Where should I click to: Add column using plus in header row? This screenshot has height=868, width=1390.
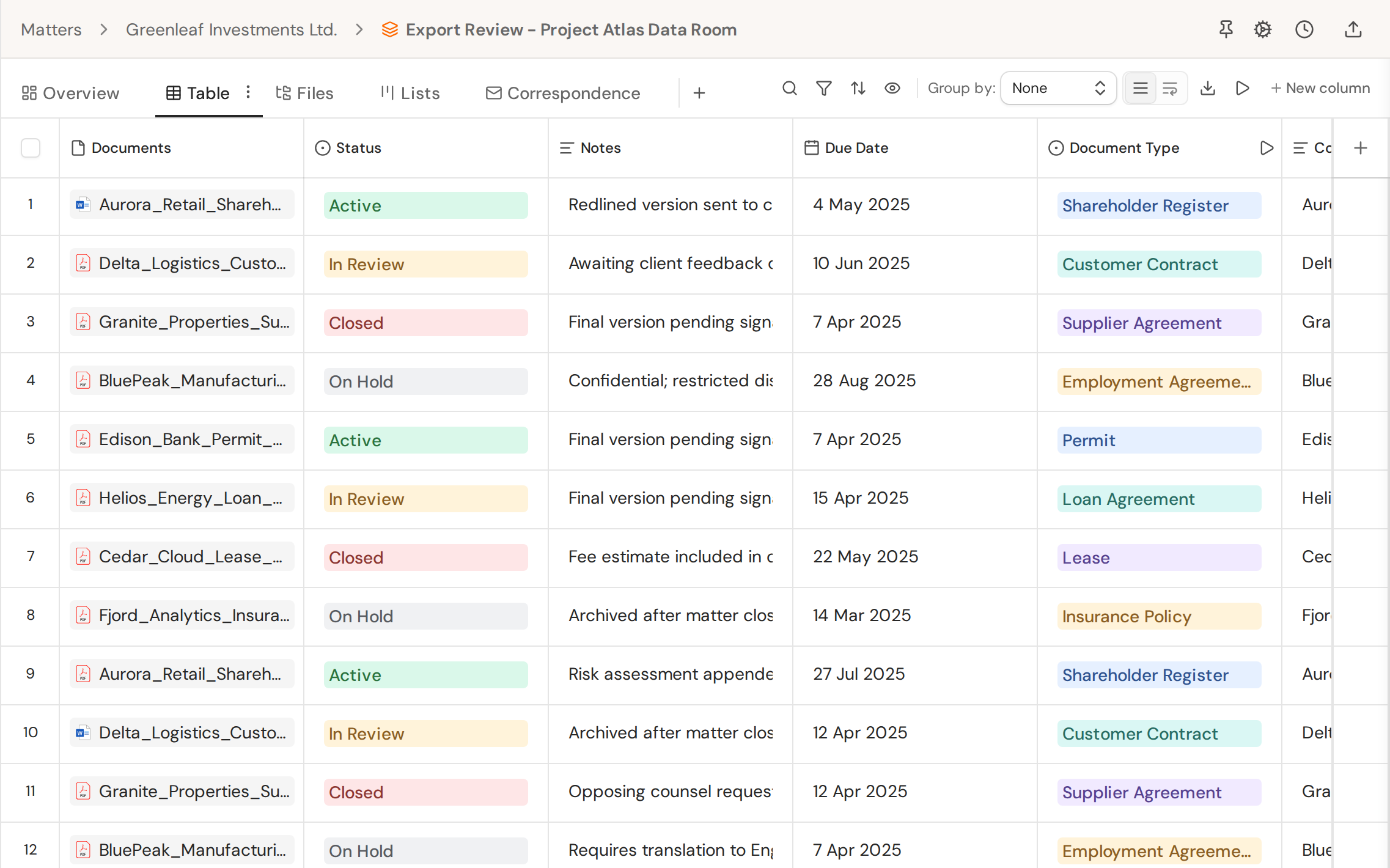pos(1361,148)
